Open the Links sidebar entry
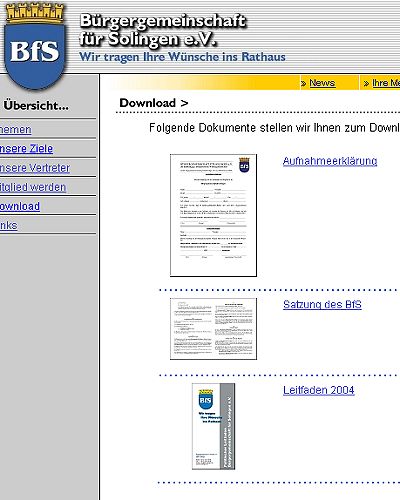 point(8,225)
